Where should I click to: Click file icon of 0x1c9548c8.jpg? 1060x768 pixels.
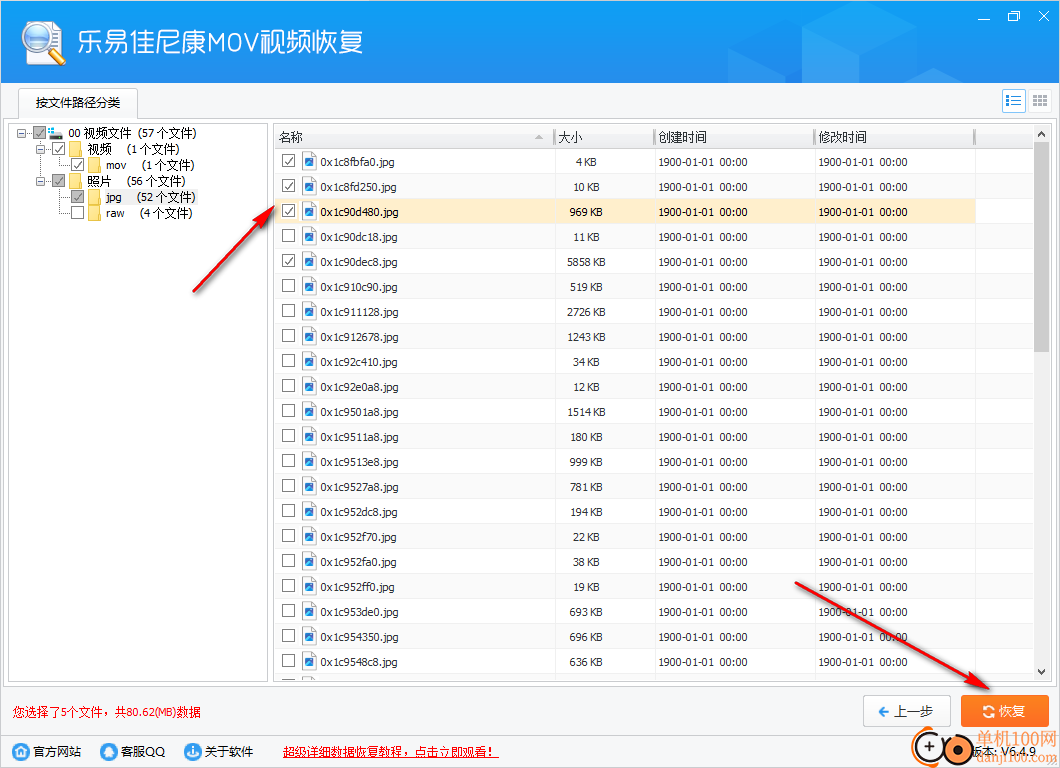[x=309, y=662]
